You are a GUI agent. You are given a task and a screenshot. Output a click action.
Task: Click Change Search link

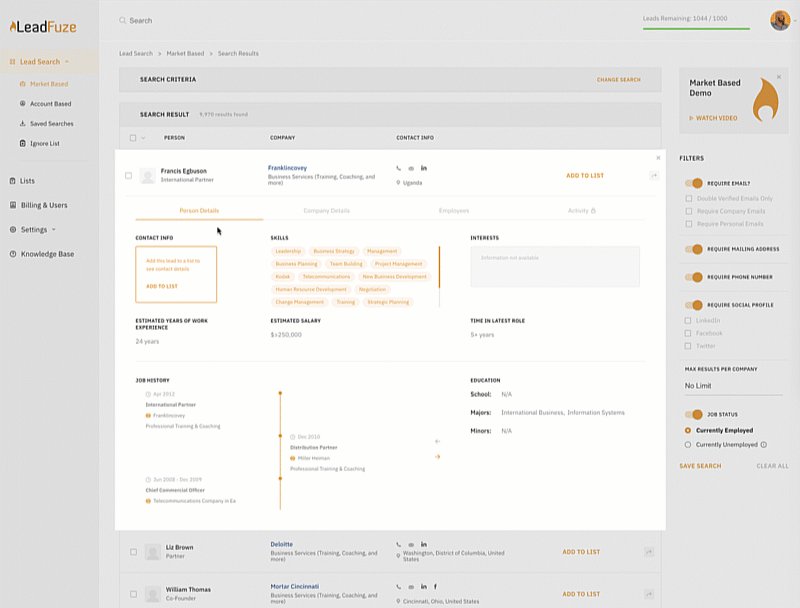[x=618, y=80]
